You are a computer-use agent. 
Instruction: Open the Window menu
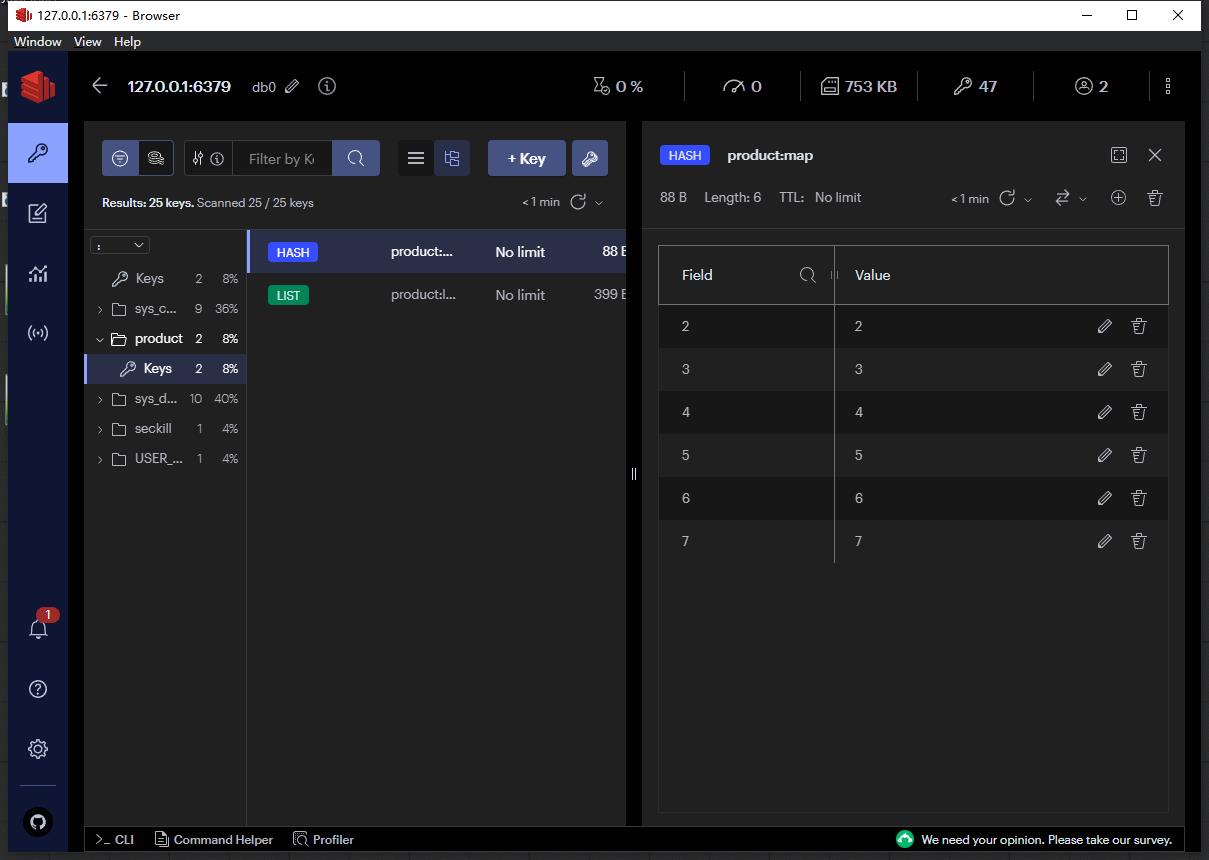coord(37,42)
